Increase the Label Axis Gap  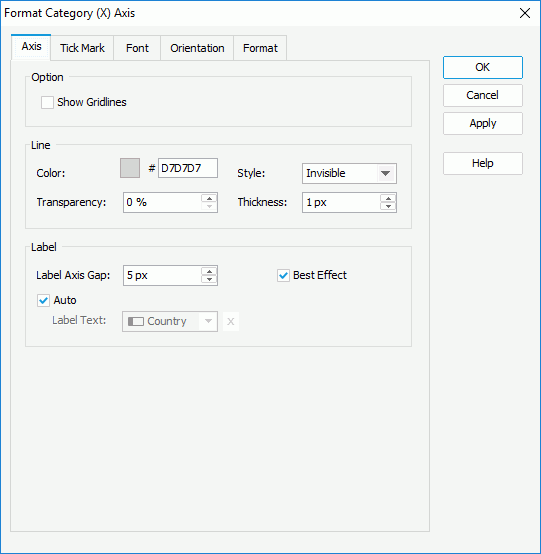coord(209,271)
